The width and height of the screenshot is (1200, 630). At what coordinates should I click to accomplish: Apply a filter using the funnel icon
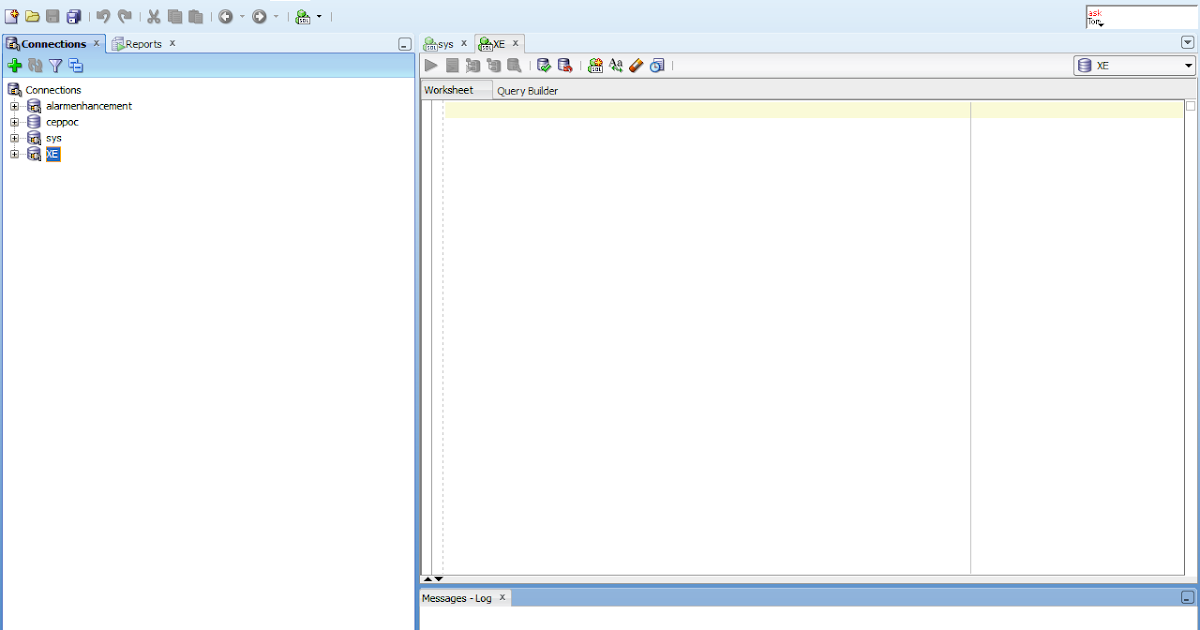click(55, 65)
